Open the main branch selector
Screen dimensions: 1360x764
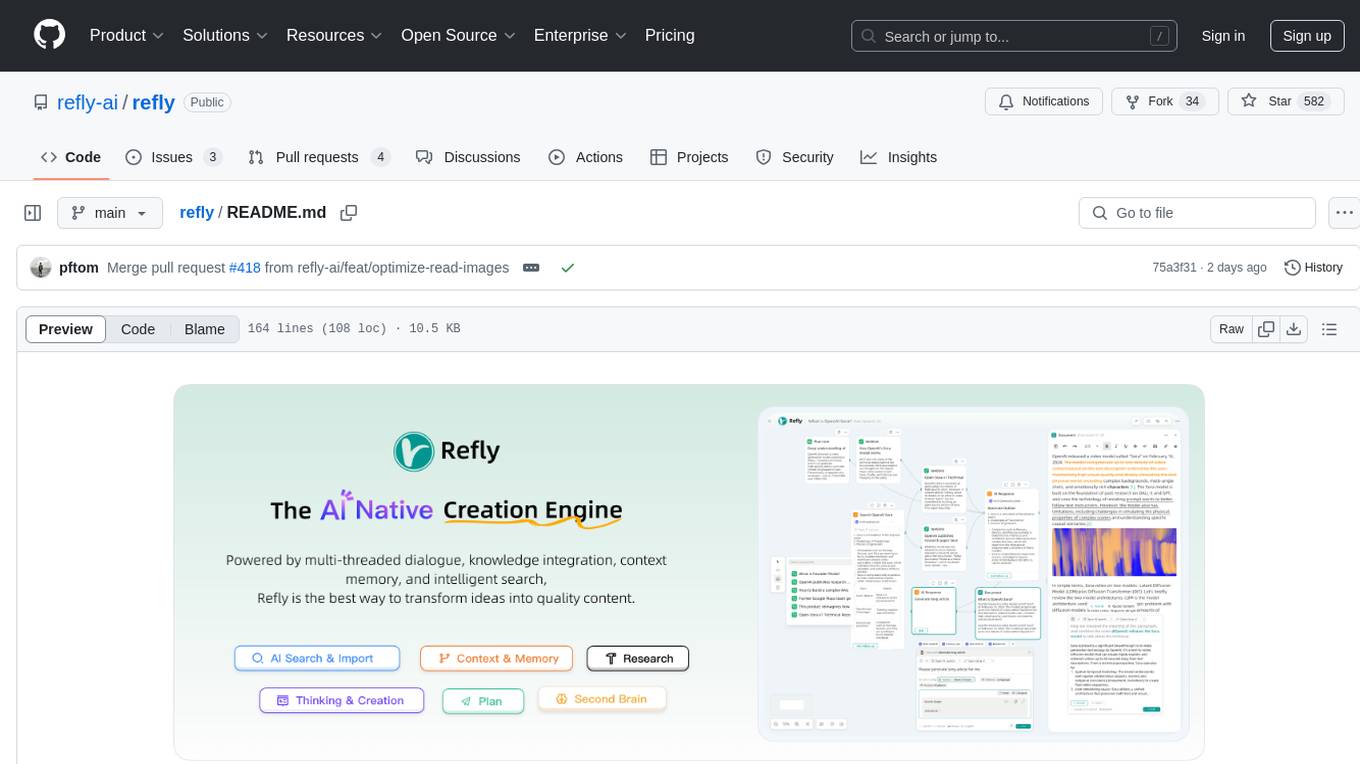[109, 213]
